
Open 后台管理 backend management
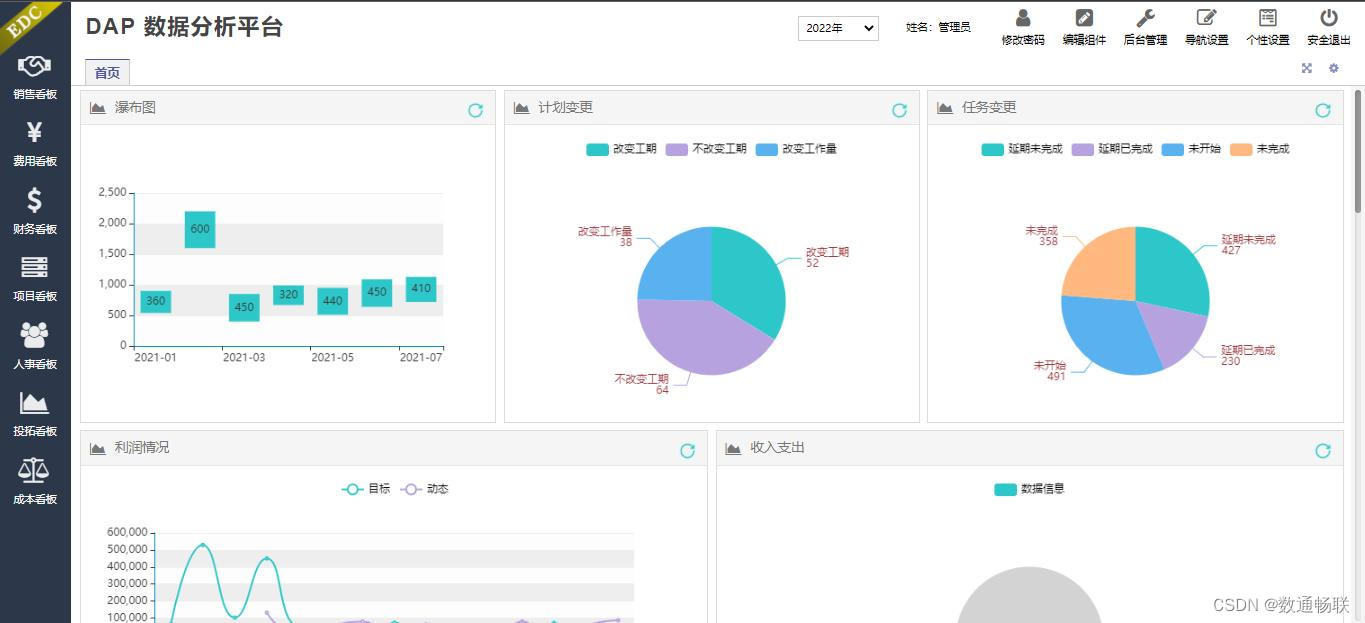[x=1145, y=27]
